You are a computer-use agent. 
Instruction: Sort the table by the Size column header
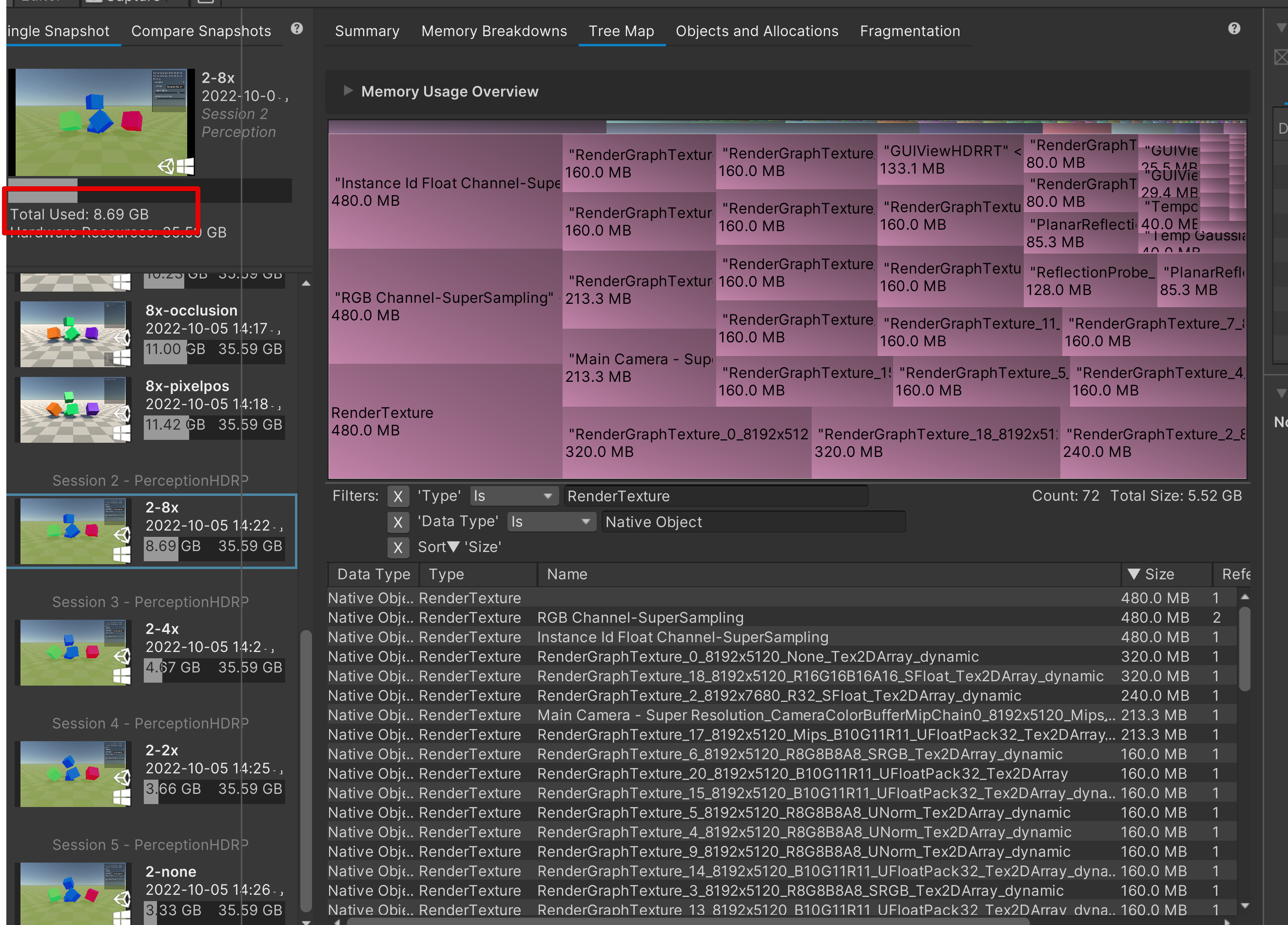coord(1158,574)
